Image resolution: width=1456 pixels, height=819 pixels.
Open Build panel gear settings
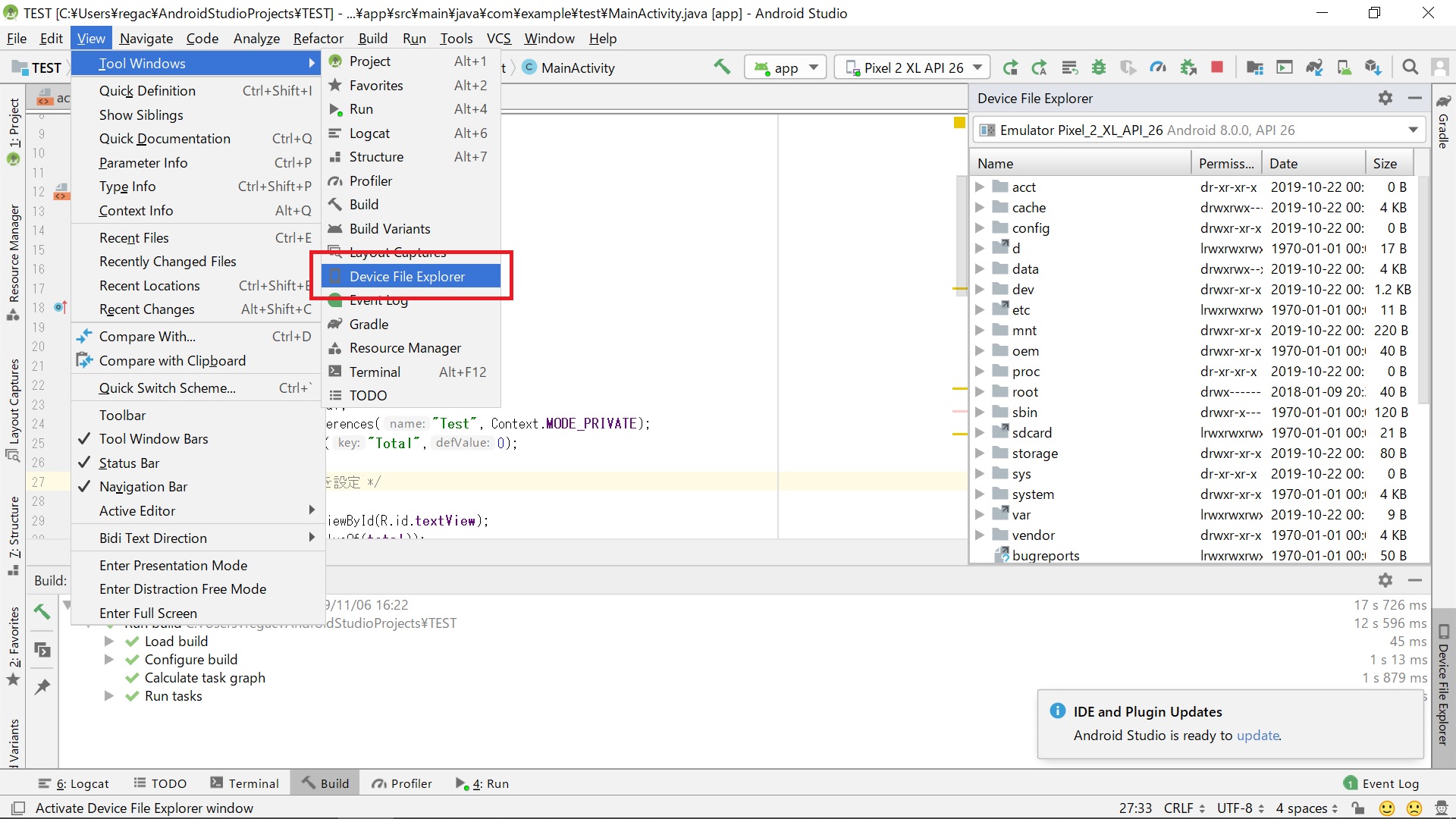[1385, 580]
